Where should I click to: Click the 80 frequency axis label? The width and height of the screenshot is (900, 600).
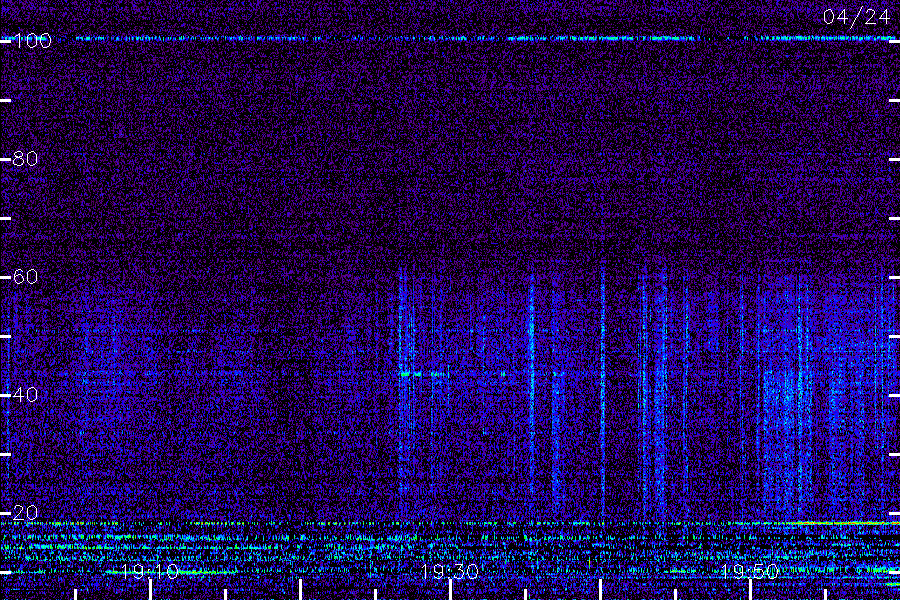[x=25, y=159]
